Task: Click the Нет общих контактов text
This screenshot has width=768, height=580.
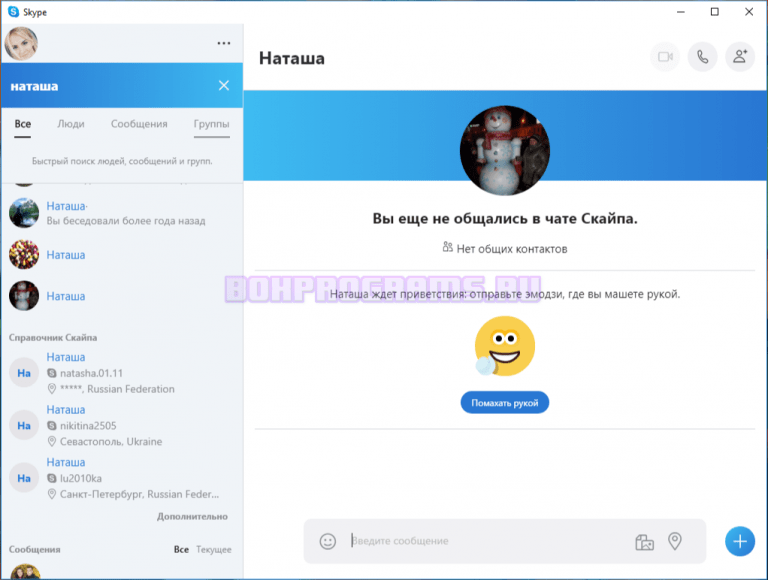Action: (512, 249)
